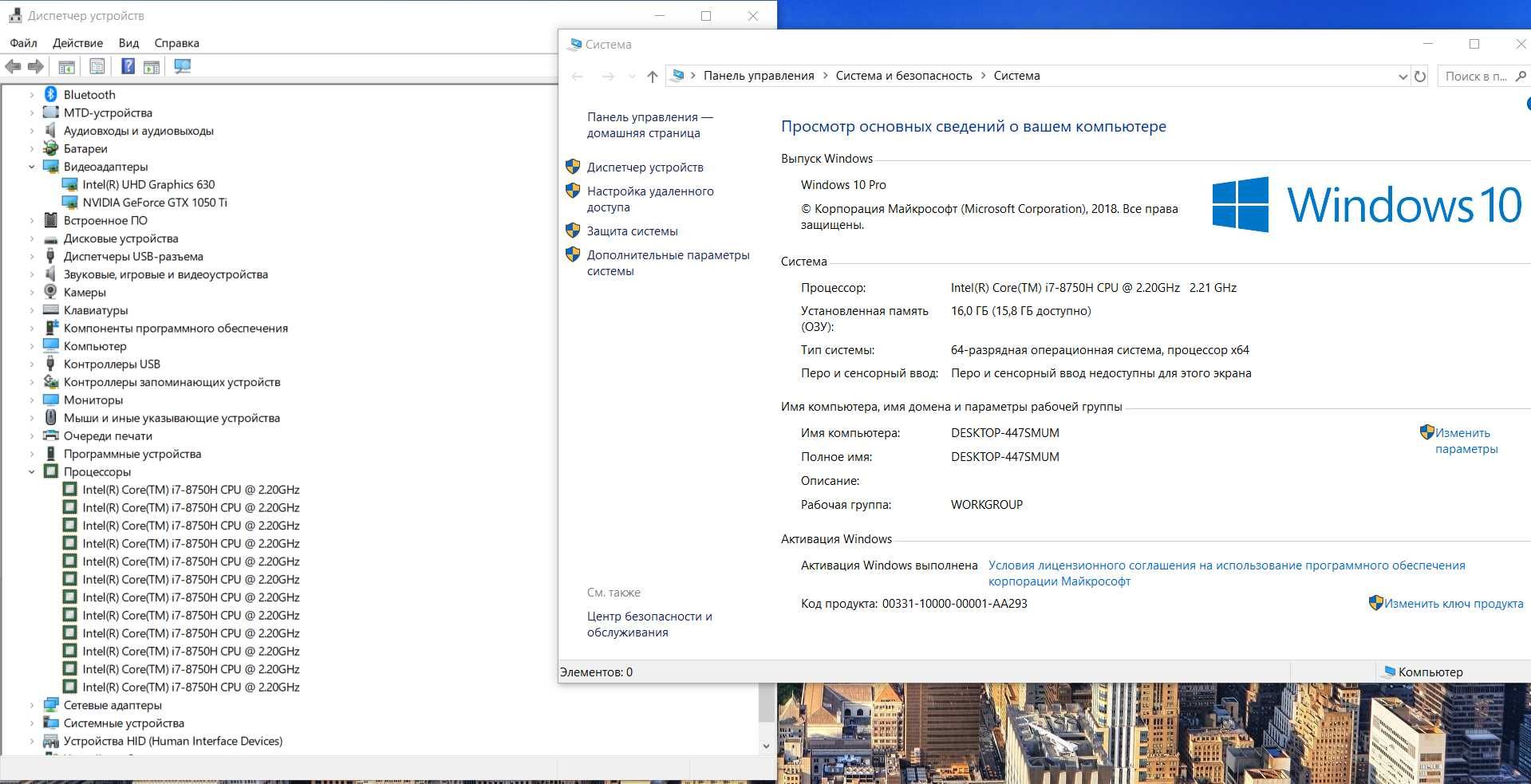Click the NVIDIA GeForce GTX 1050 Ti adapter icon
This screenshot has width=1531, height=784.
tap(70, 203)
